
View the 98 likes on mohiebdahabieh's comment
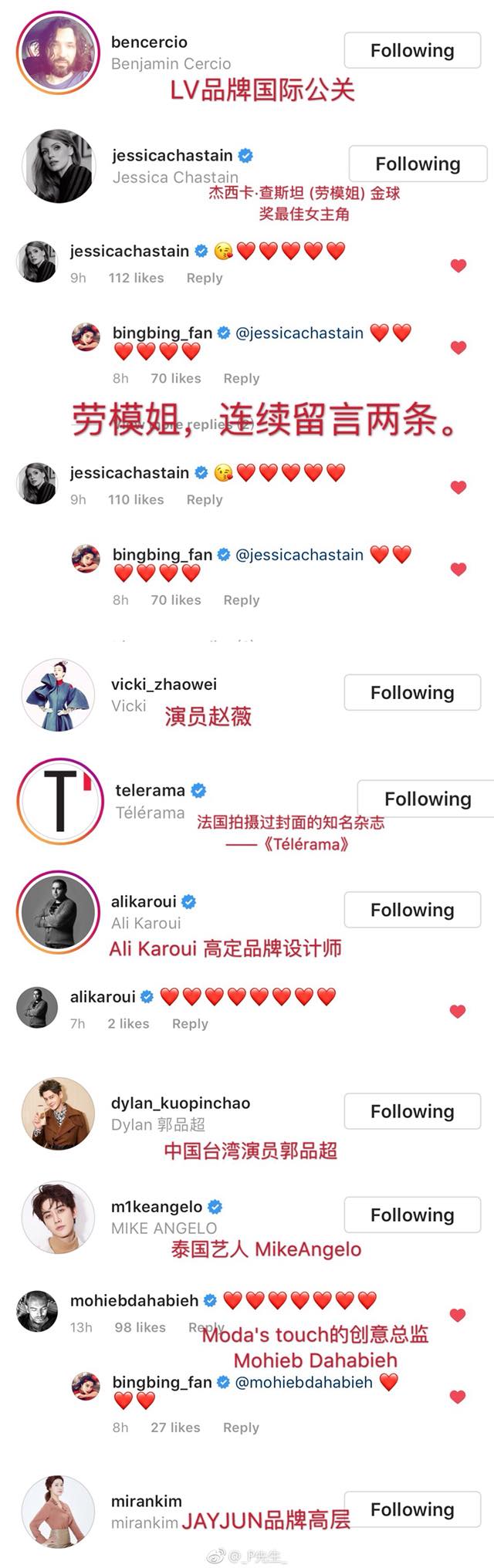[x=140, y=1327]
